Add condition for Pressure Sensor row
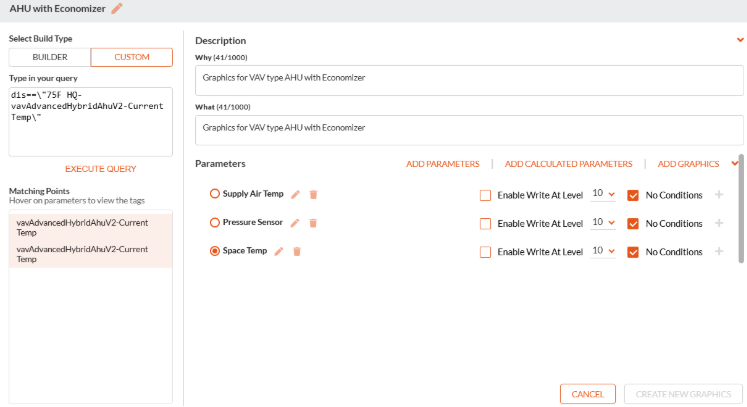Screen dimensions: 747x407 (719, 223)
